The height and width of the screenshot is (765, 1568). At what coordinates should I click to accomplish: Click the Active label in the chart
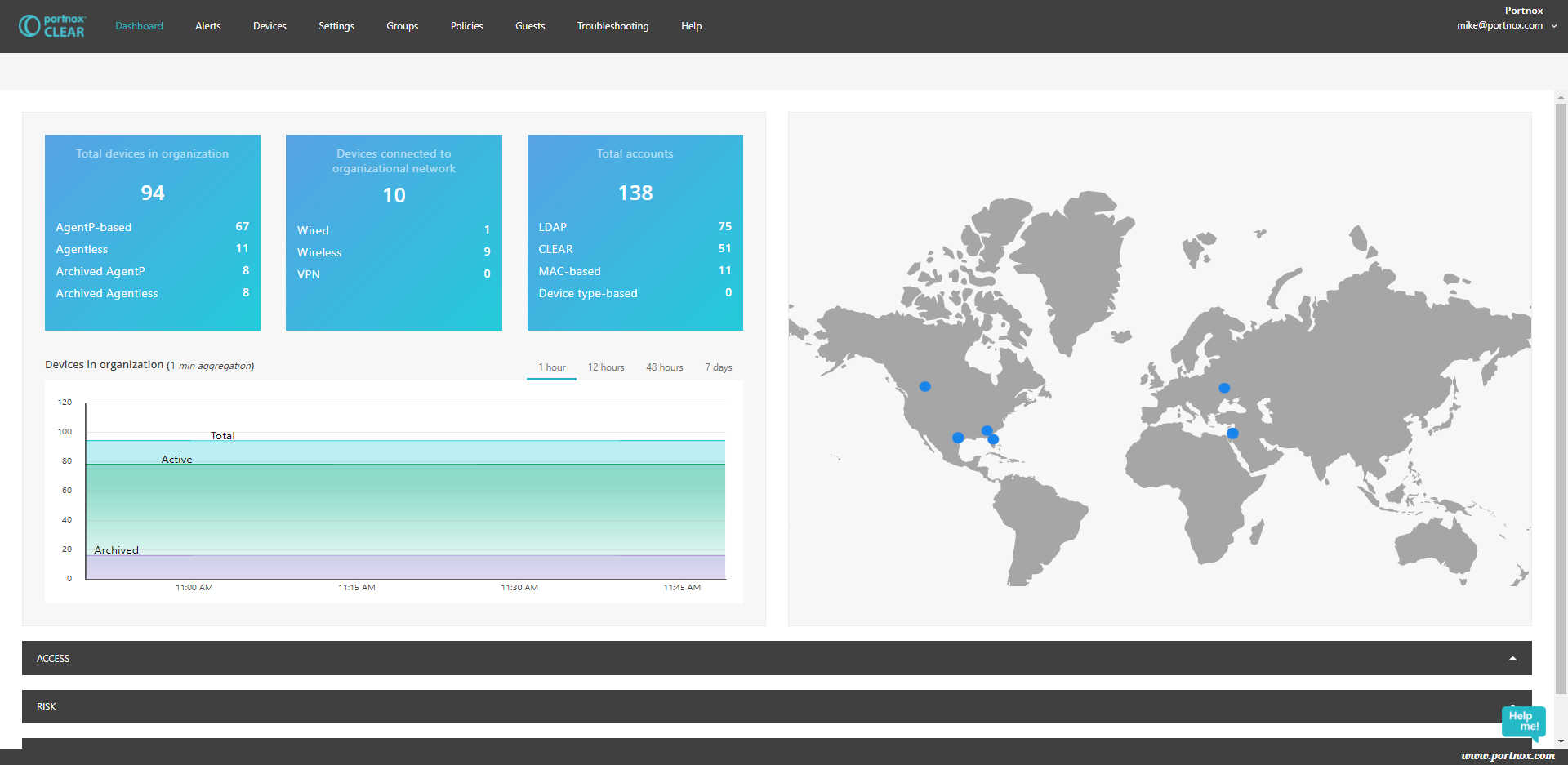(x=176, y=460)
